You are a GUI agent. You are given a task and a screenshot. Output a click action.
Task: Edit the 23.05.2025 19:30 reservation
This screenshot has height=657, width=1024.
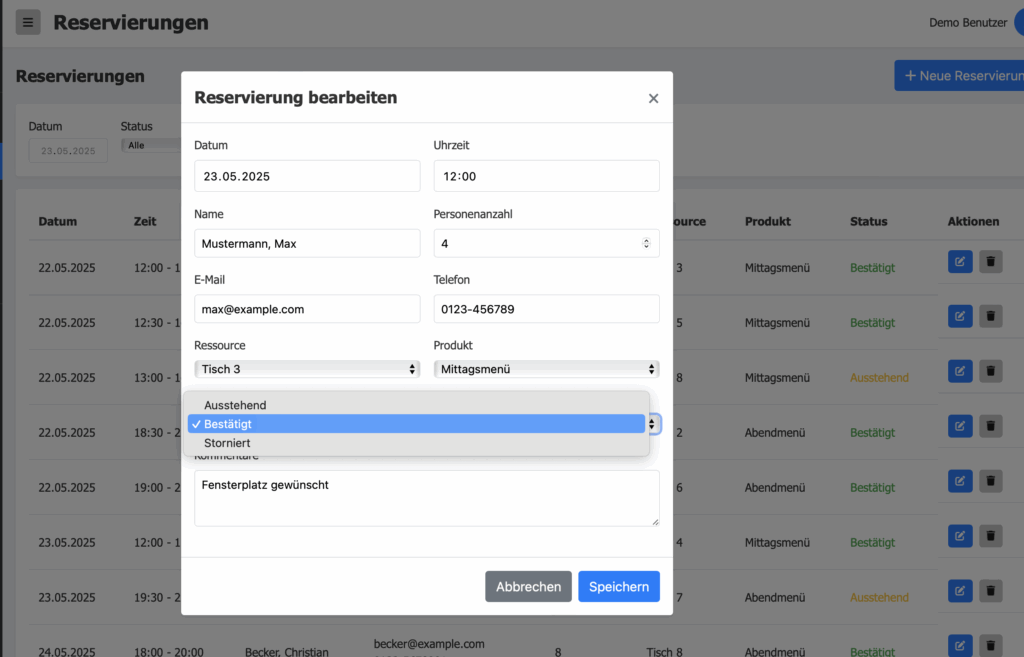click(x=960, y=590)
